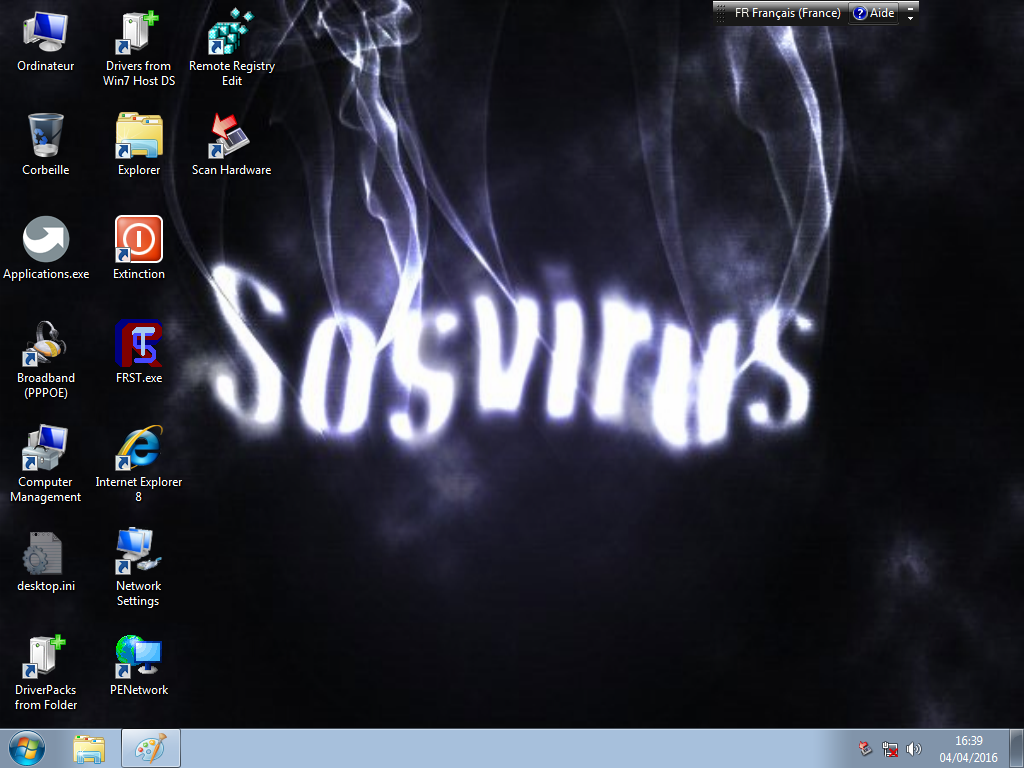
Task: Select the FRST.exe icon
Action: point(138,353)
